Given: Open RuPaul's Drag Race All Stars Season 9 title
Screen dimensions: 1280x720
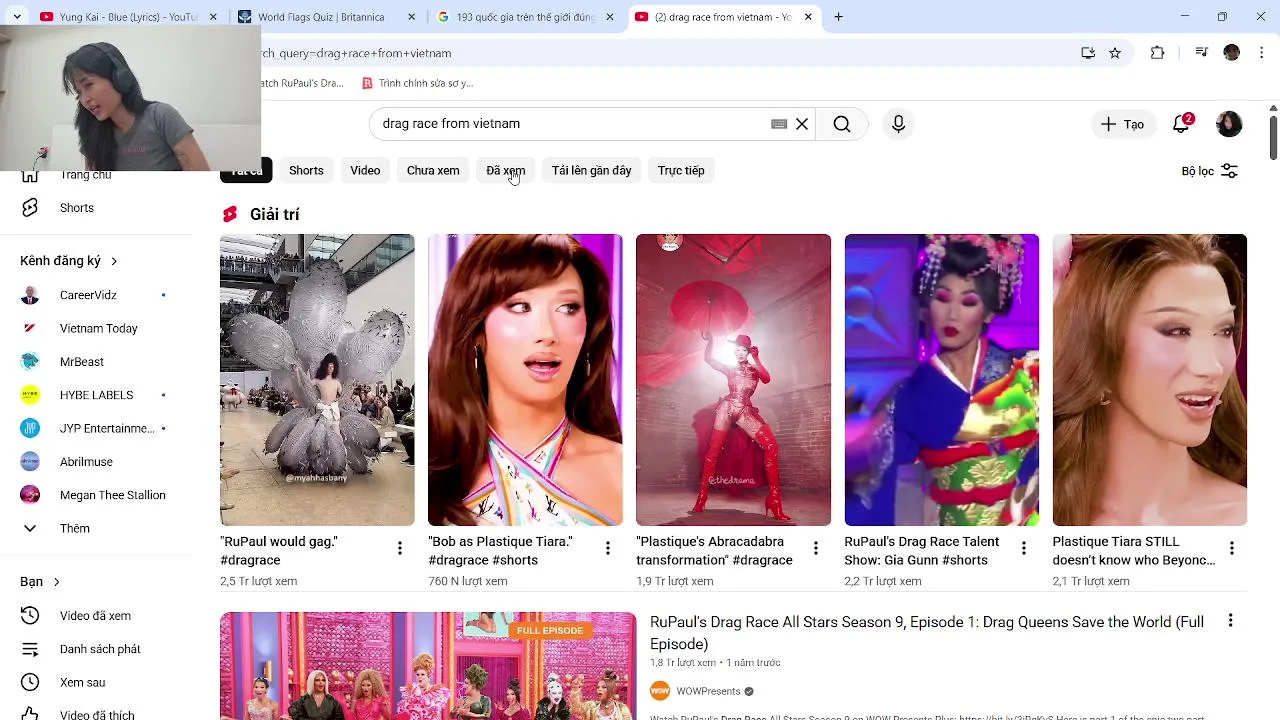Looking at the screenshot, I should [927, 633].
